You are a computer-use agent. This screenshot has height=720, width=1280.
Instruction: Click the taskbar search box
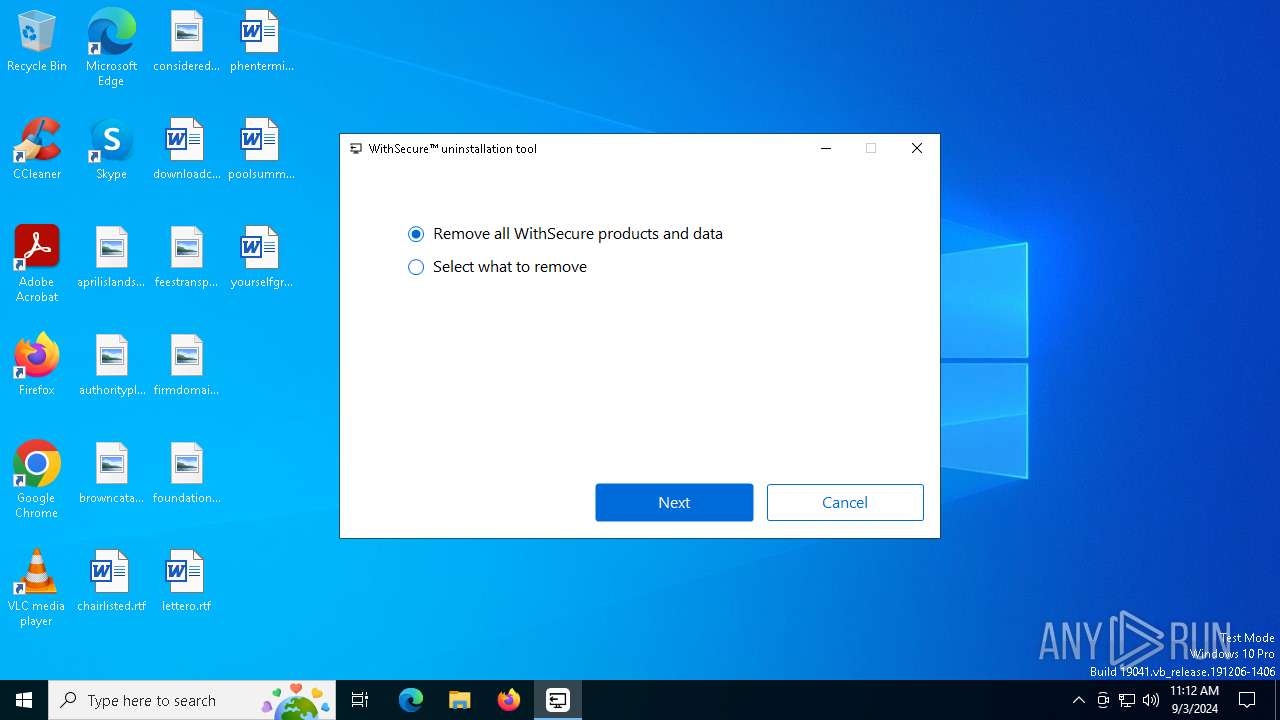pos(192,700)
